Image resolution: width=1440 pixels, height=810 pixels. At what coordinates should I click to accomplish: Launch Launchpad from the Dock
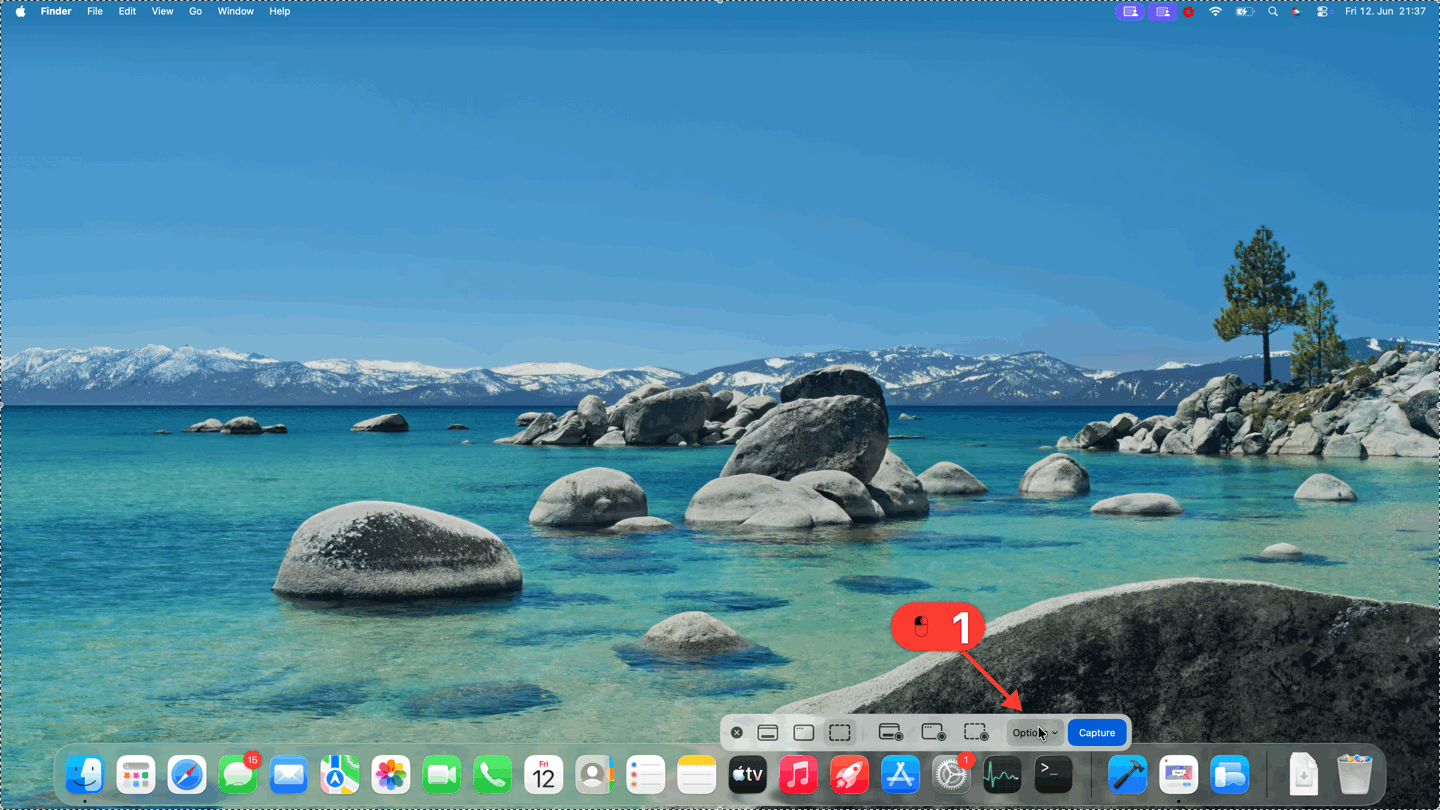[136, 775]
